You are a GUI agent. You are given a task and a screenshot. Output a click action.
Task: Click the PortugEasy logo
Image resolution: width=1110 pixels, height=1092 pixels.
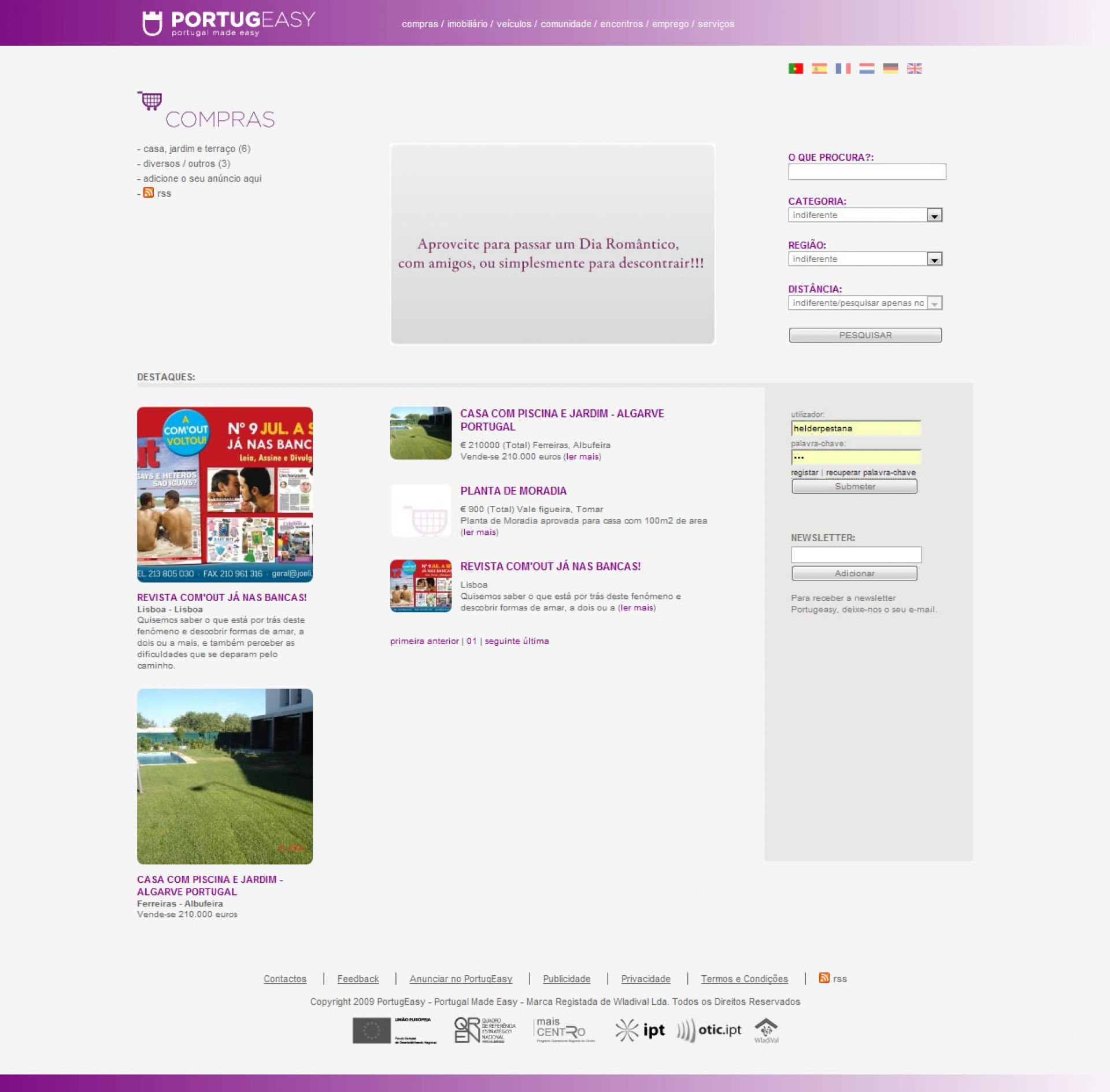pos(228,23)
